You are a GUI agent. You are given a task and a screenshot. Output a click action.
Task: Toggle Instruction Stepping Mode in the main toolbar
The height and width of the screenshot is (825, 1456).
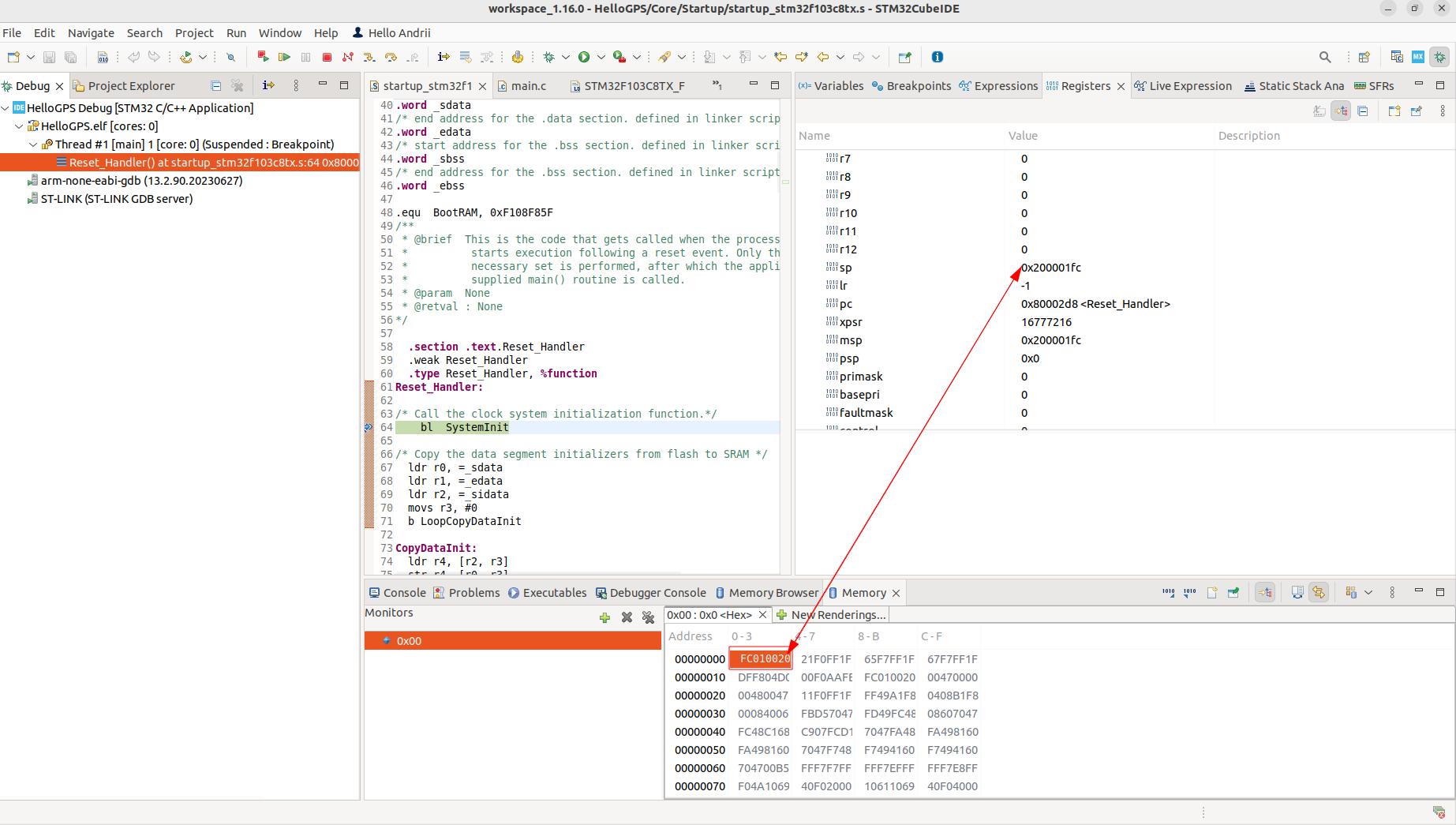444,57
